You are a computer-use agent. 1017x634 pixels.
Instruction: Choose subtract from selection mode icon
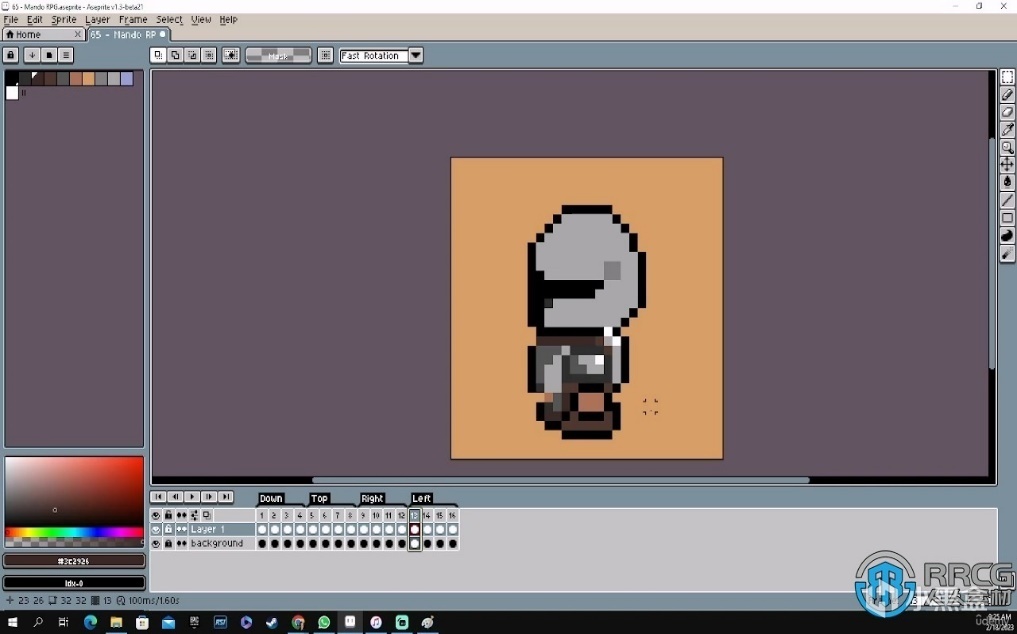pyautogui.click(x=192, y=55)
